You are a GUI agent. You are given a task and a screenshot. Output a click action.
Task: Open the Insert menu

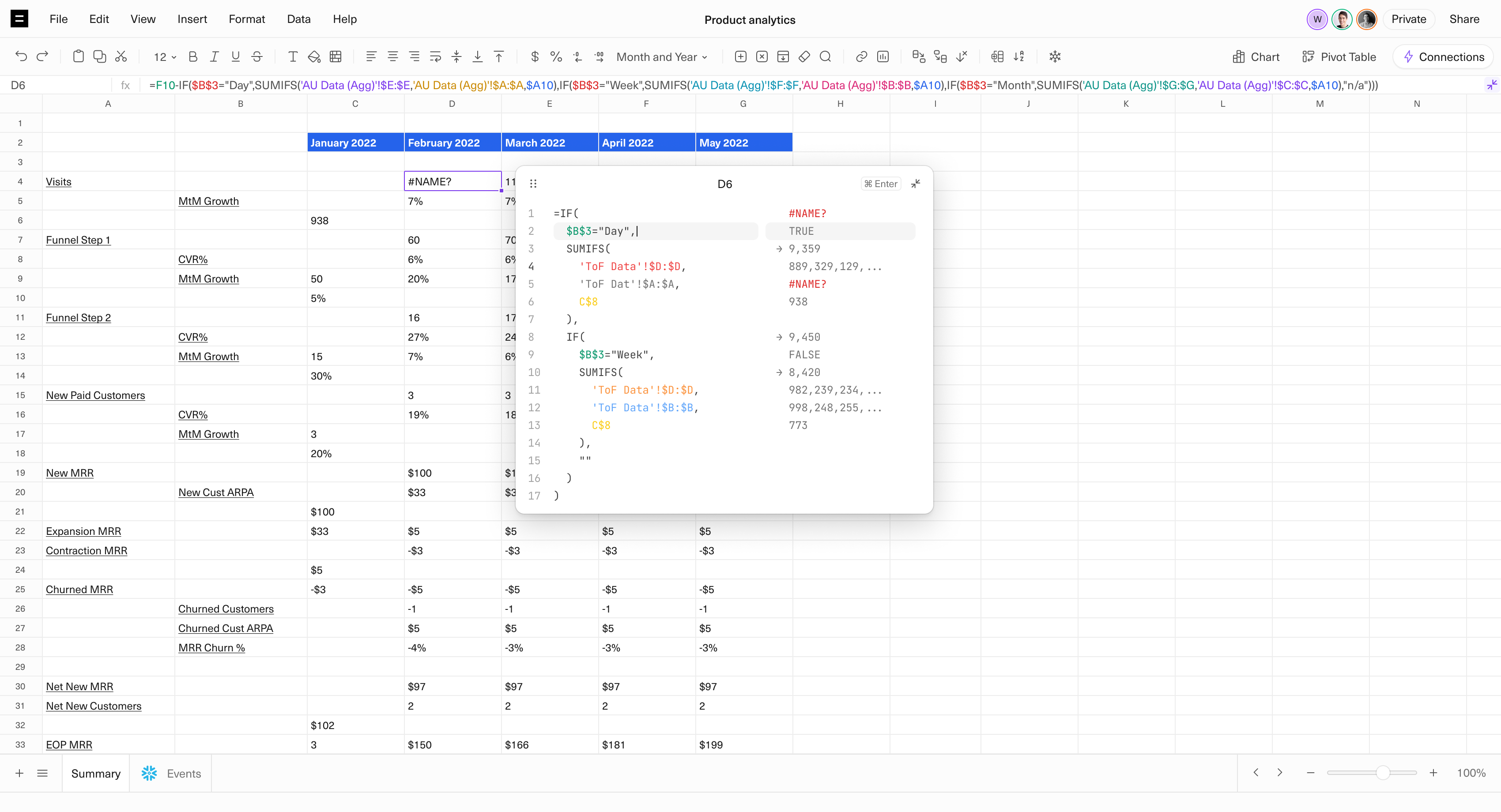tap(192, 19)
